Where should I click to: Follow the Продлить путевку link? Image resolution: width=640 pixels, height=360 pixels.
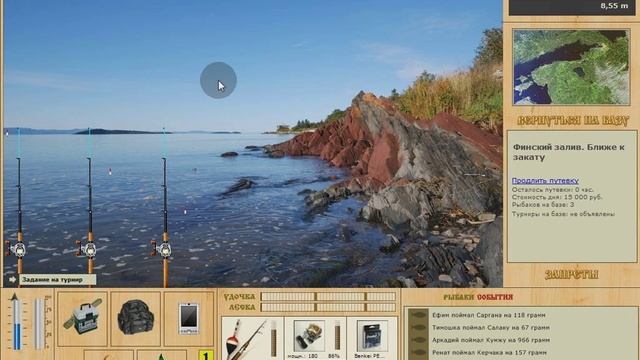[545, 180]
